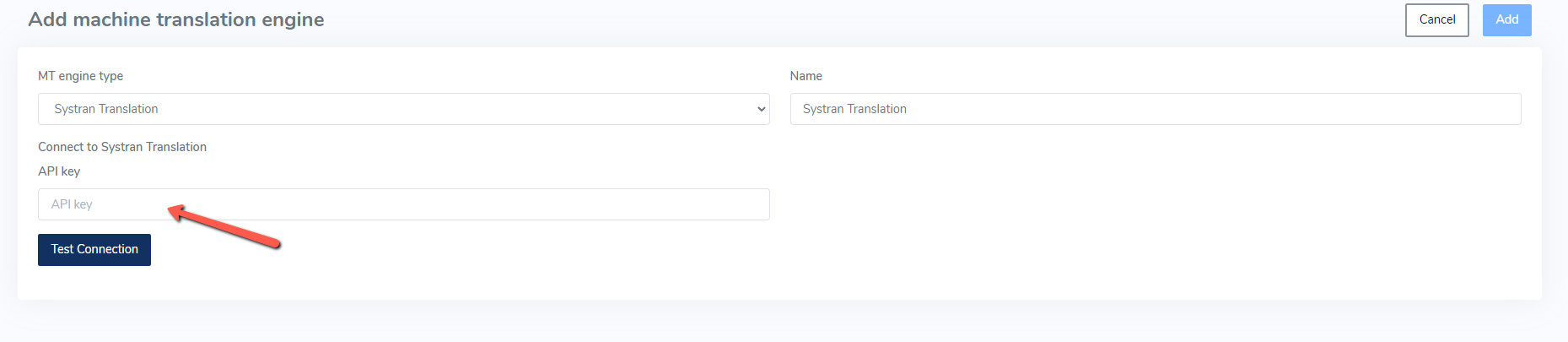This screenshot has width=1568, height=342.
Task: Click the API key placeholder text
Action: point(72,204)
